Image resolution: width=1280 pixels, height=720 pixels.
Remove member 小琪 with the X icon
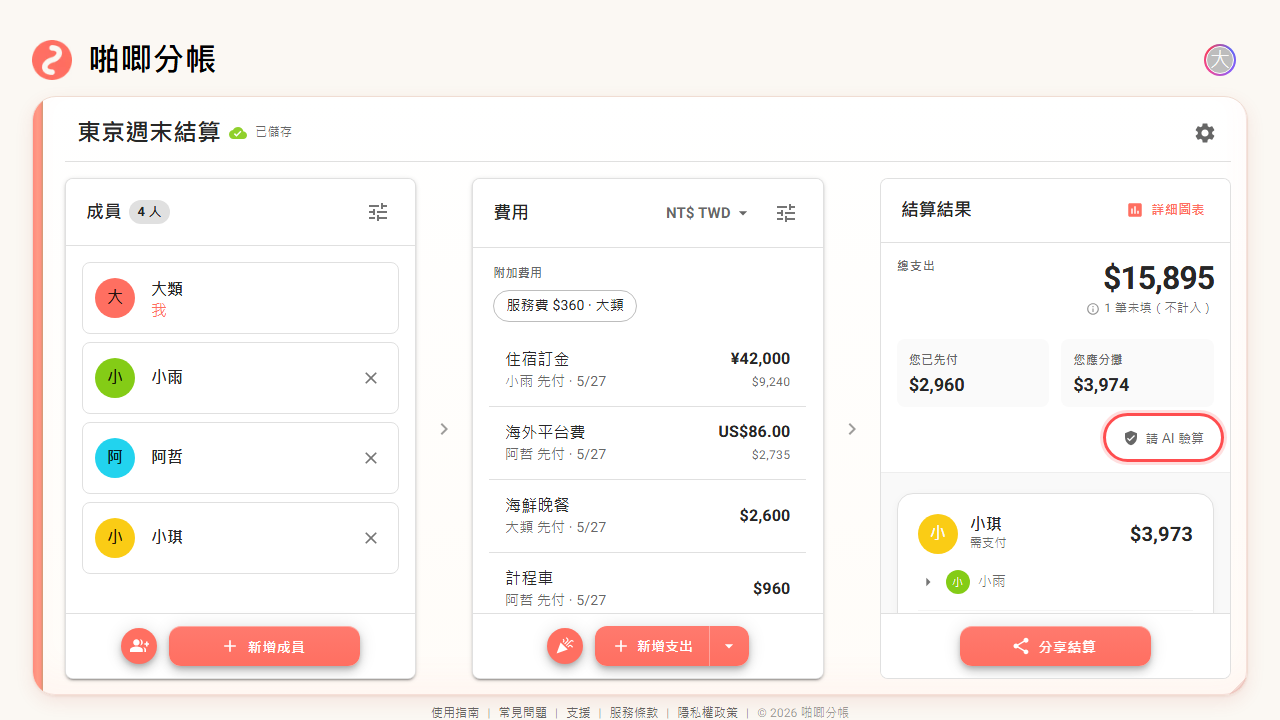pos(371,538)
